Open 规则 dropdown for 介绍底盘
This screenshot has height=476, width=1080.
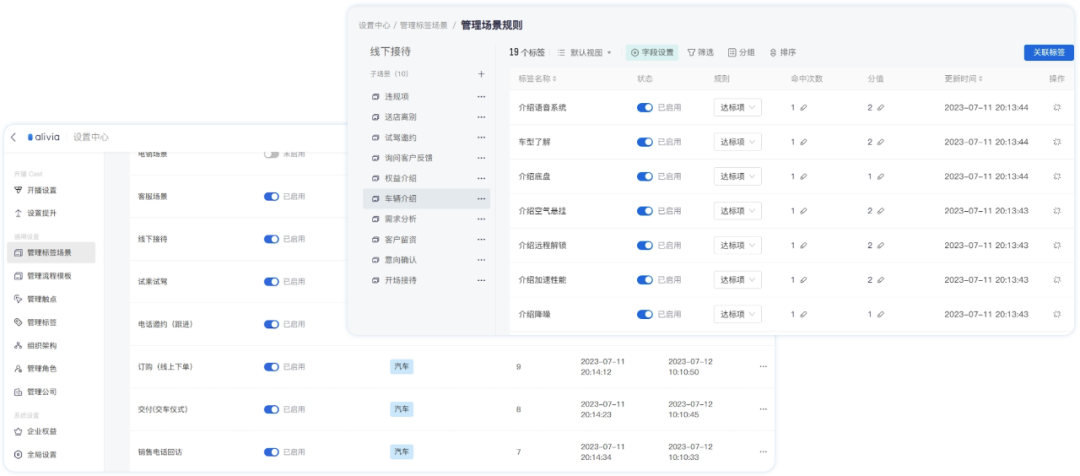coord(738,176)
